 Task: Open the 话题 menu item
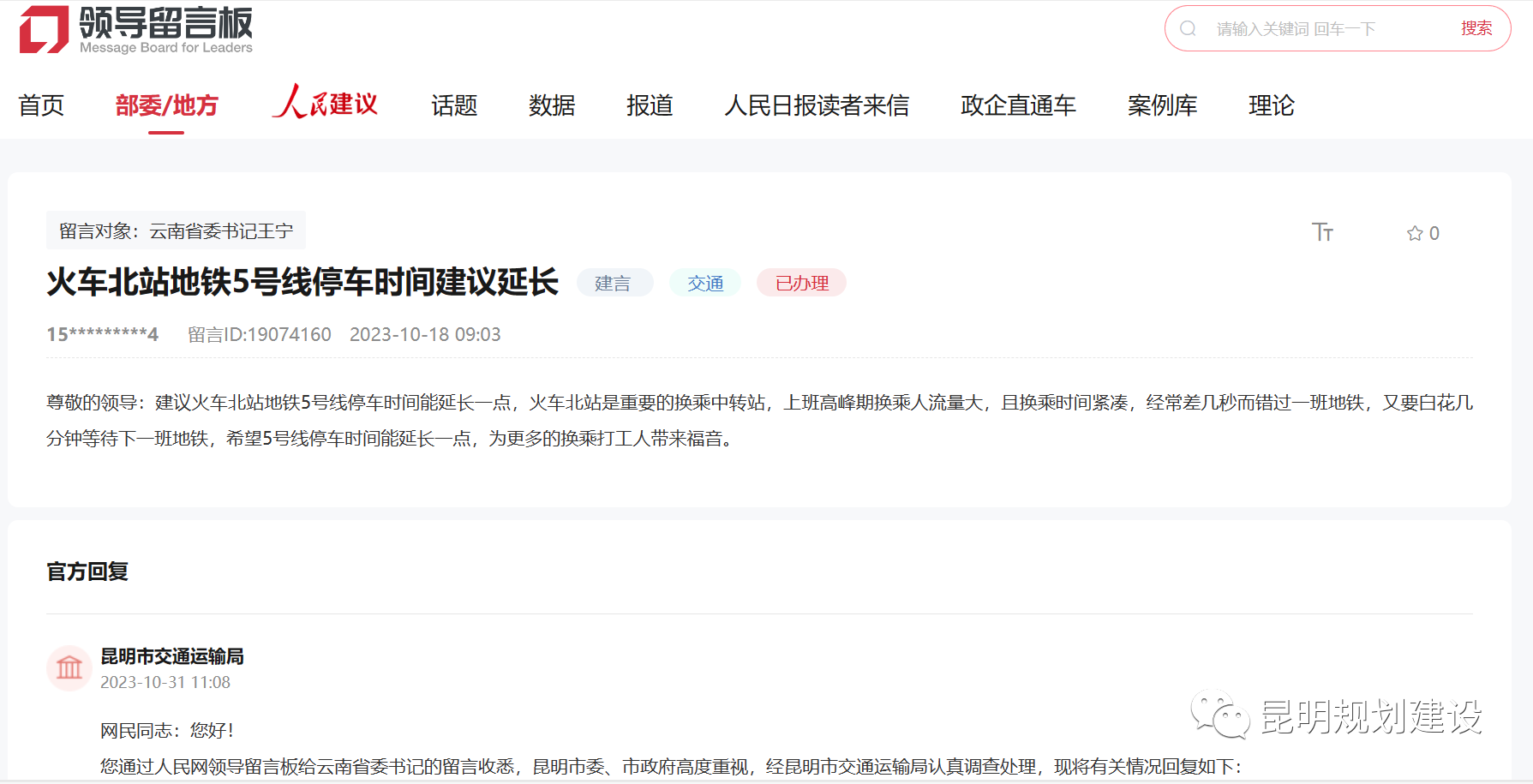(x=454, y=105)
